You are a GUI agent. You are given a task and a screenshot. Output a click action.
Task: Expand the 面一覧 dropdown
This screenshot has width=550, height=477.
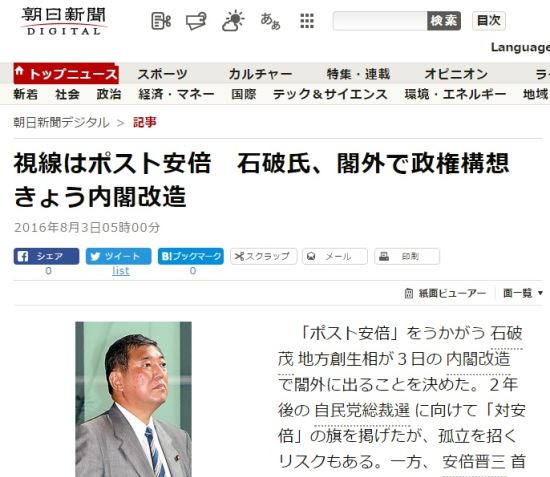(523, 293)
